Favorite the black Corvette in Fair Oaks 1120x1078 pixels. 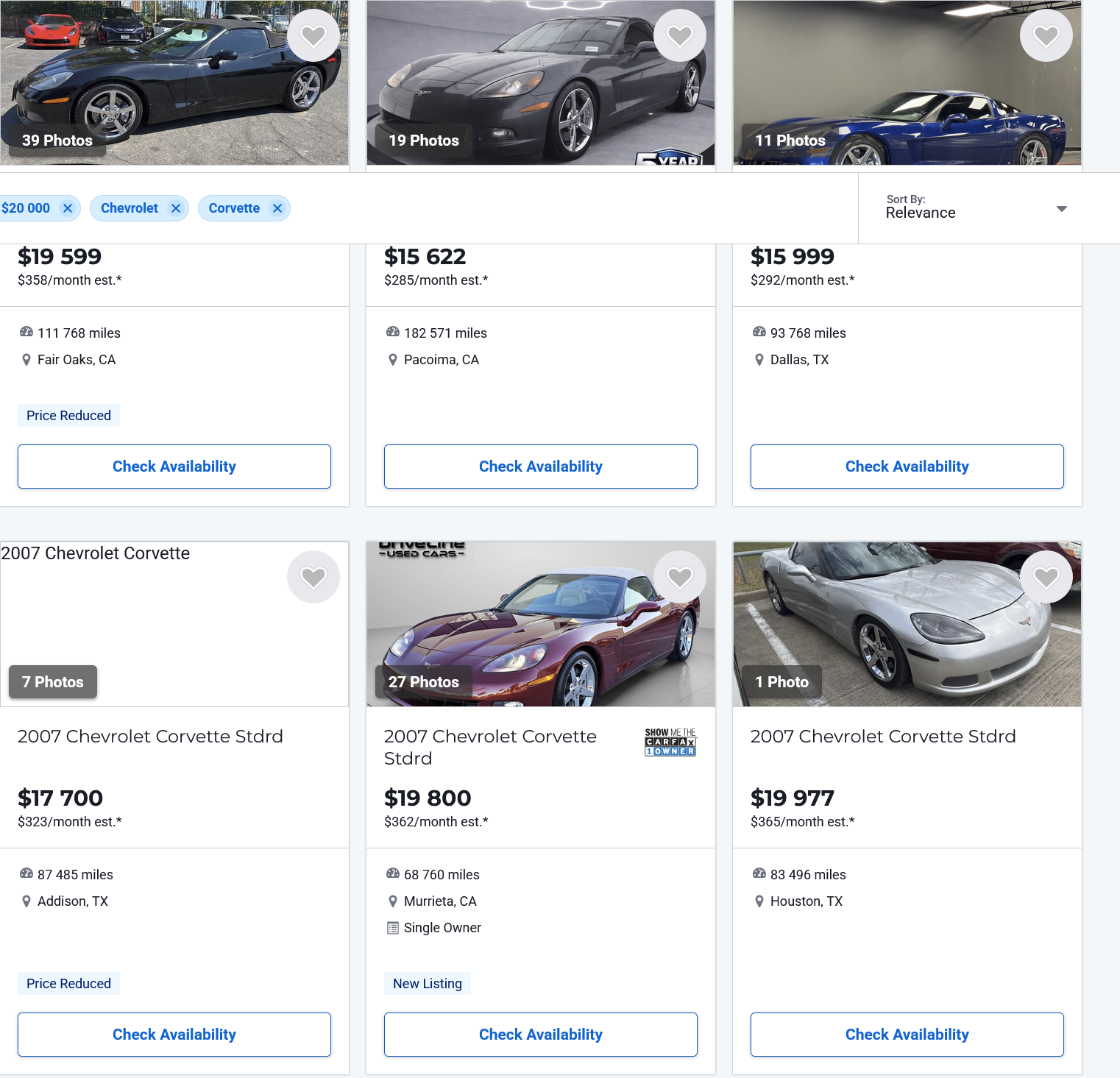click(x=313, y=35)
